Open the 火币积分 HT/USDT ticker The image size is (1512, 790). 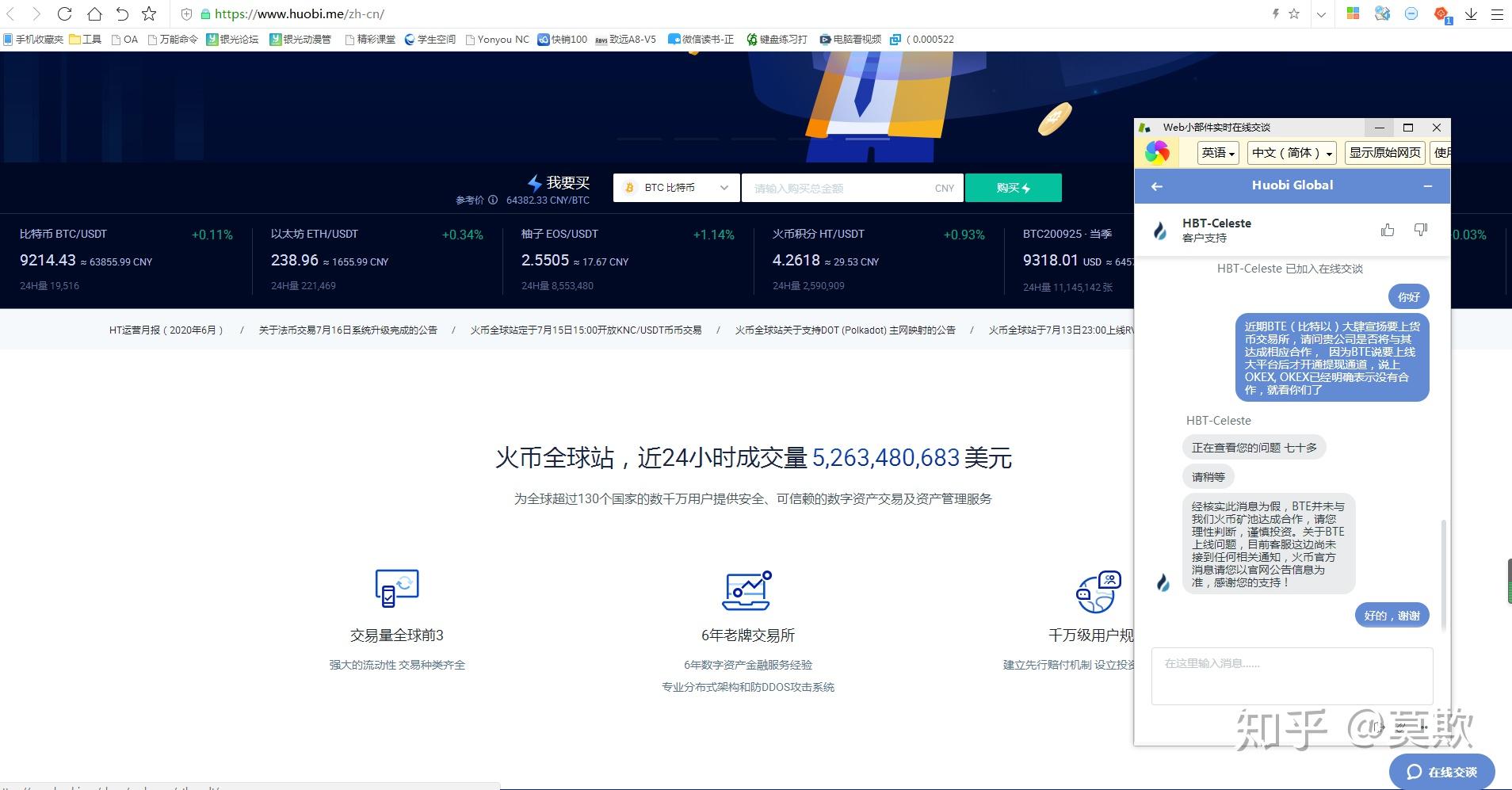point(879,260)
